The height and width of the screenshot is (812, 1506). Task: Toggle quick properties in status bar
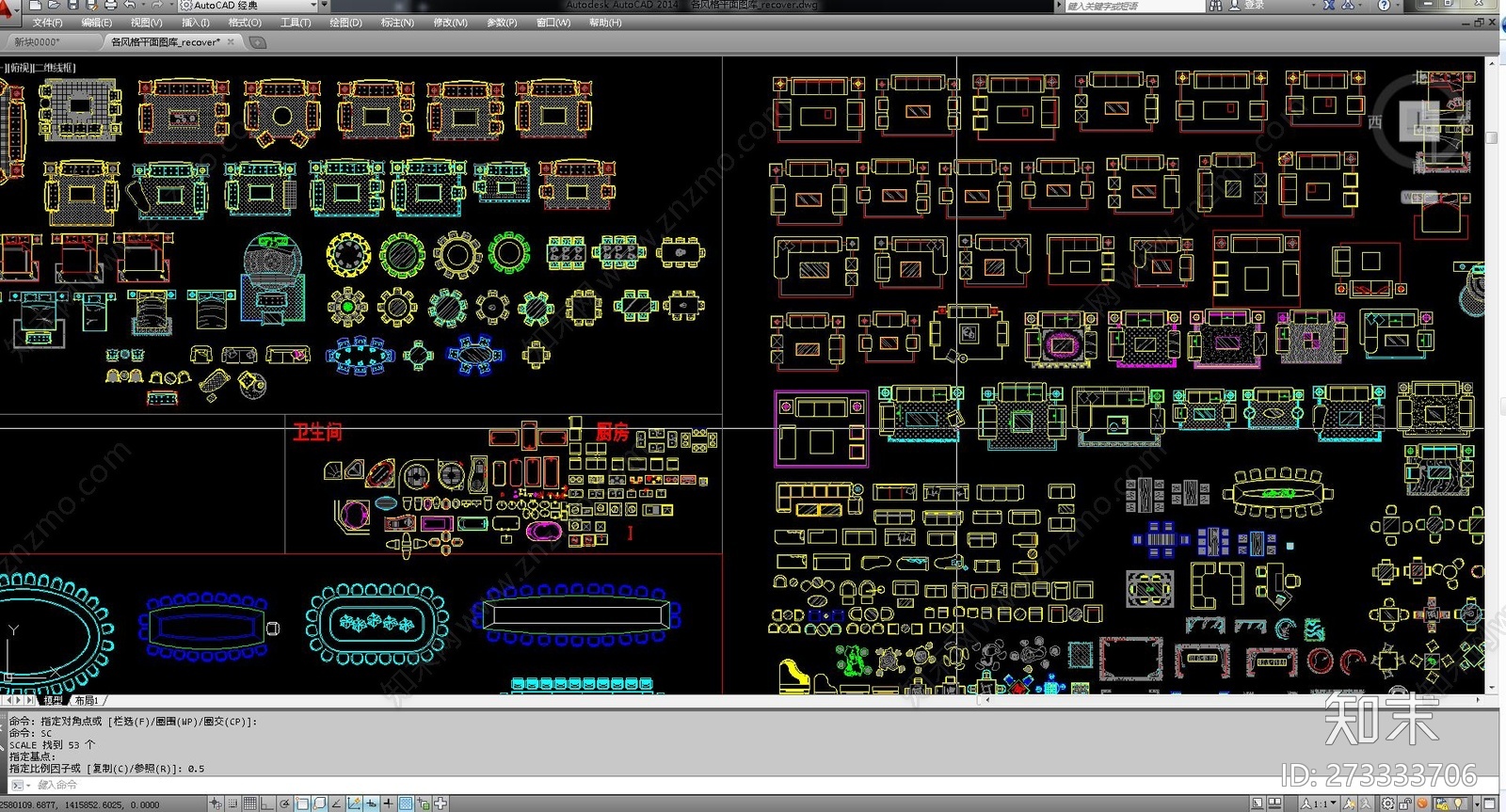(424, 804)
